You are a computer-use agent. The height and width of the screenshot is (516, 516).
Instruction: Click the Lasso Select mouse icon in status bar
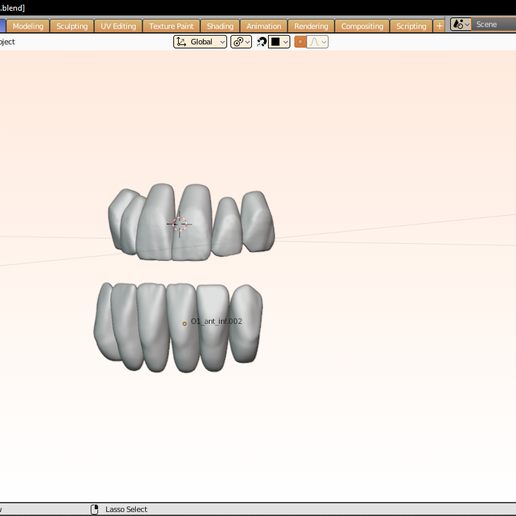[95, 509]
